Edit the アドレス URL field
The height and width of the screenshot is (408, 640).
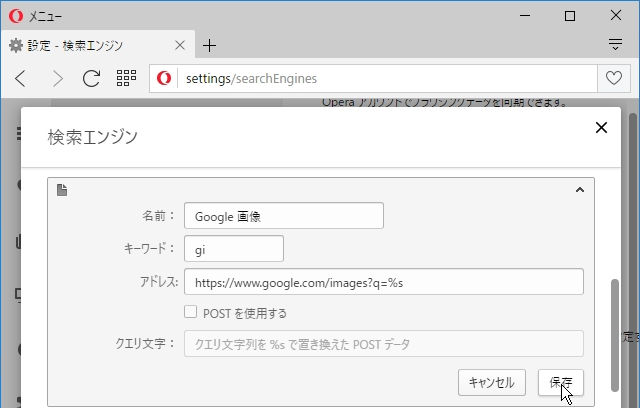[384, 282]
